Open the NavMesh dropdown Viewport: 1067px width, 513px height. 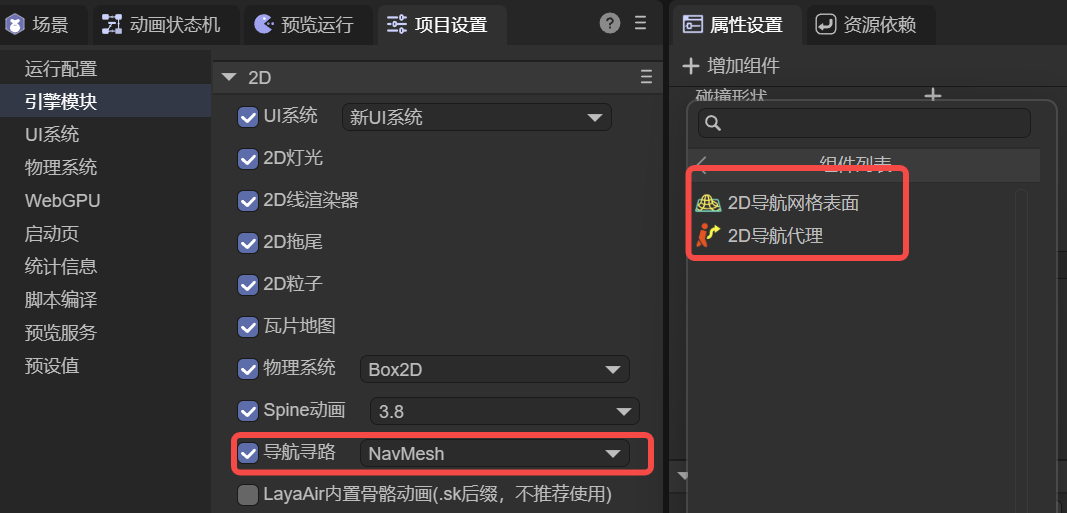pyautogui.click(x=495, y=453)
